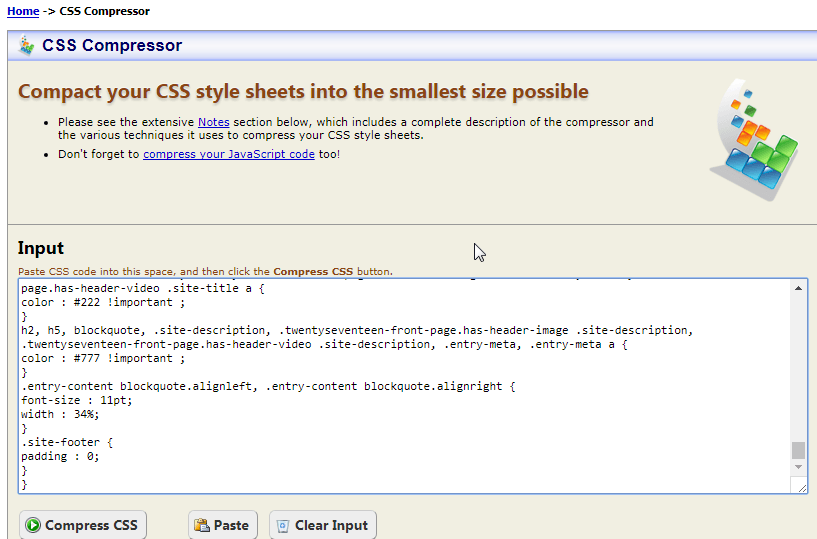Open the Home breadcrumb link

tap(23, 11)
